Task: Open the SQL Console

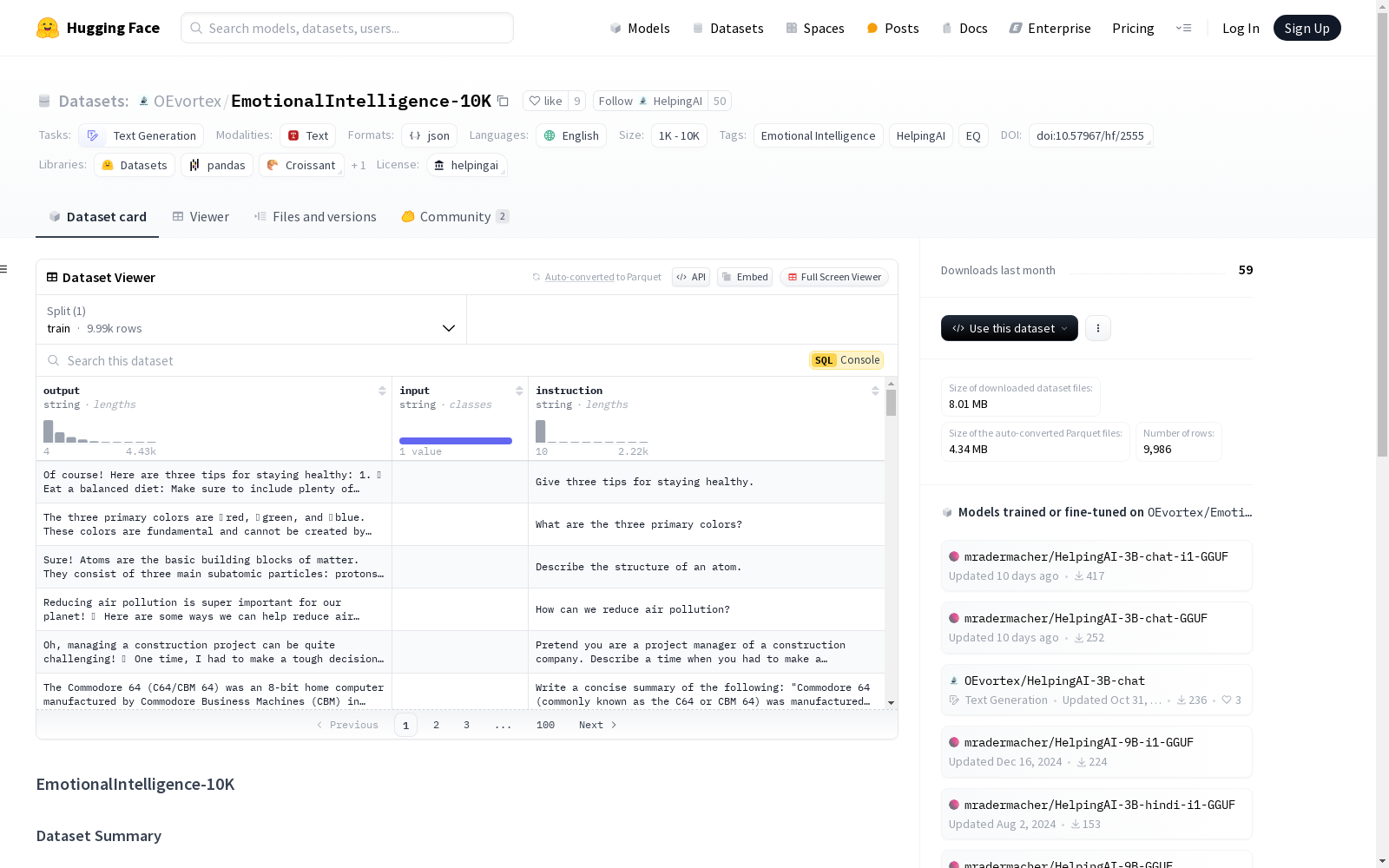Action: [x=846, y=360]
